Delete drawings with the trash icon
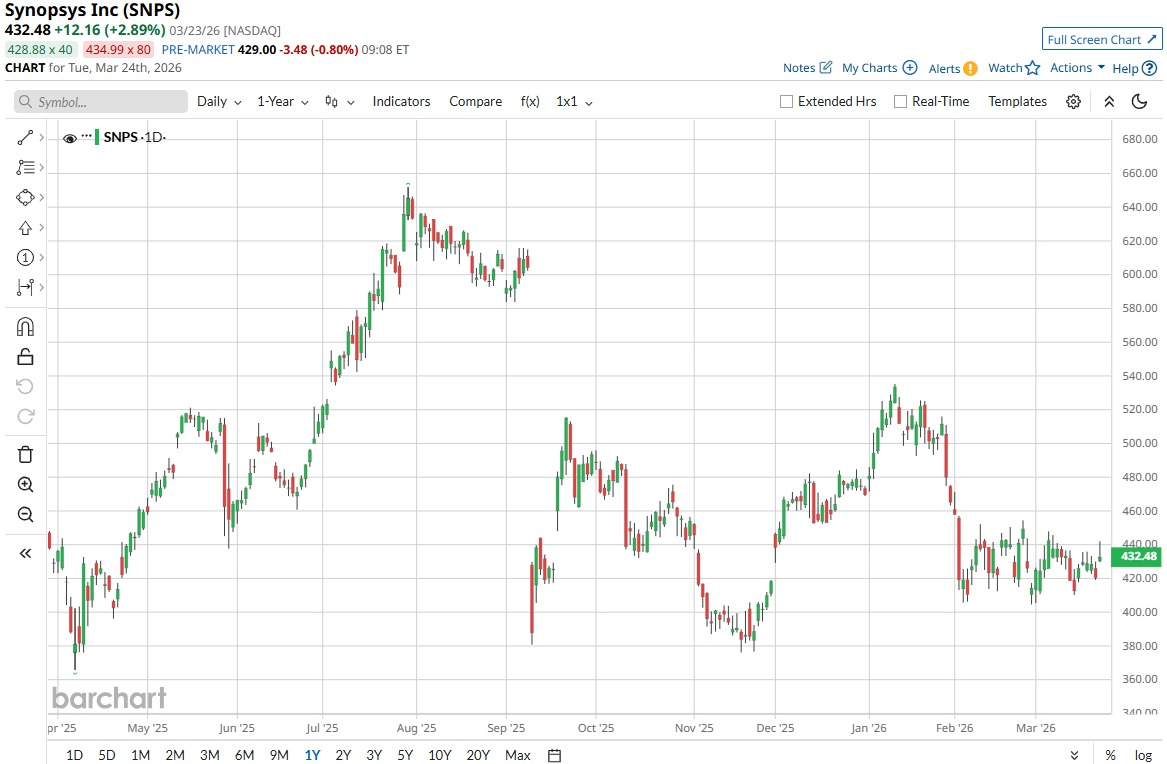1167x764 pixels. coord(25,455)
